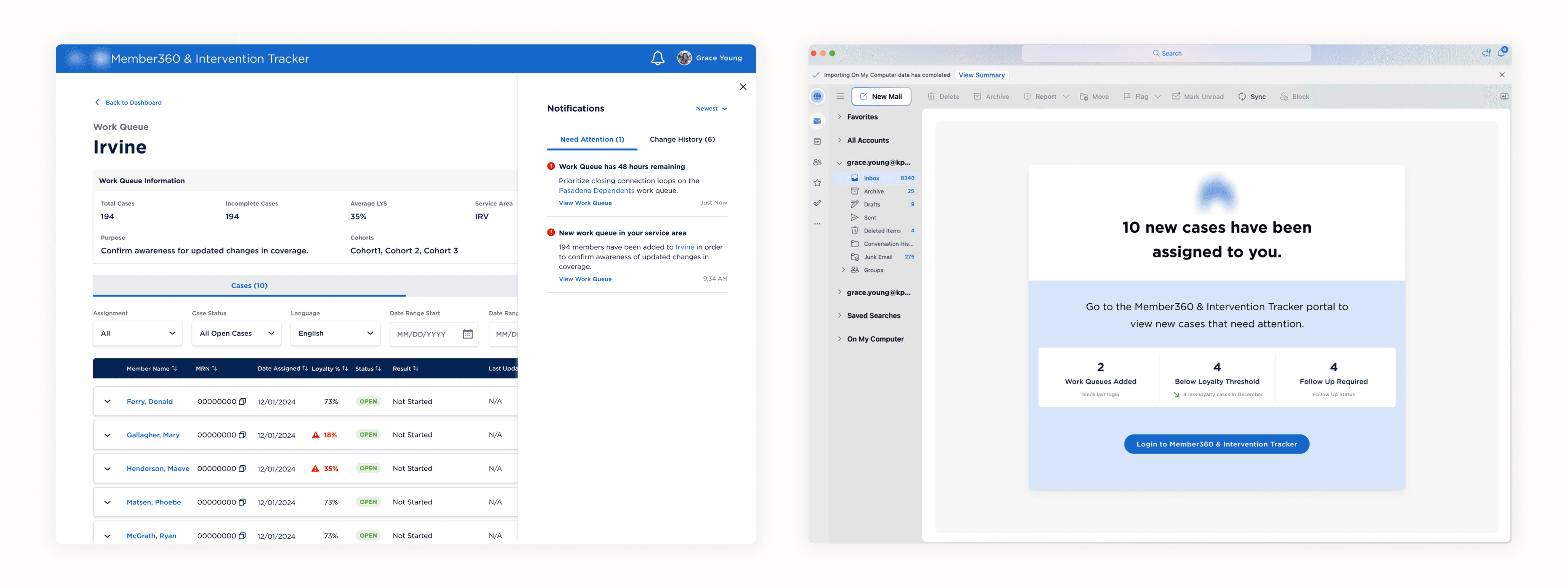Click Login to Member360 & Intervention Tracker
The height and width of the screenshot is (588, 1568).
click(x=1216, y=444)
